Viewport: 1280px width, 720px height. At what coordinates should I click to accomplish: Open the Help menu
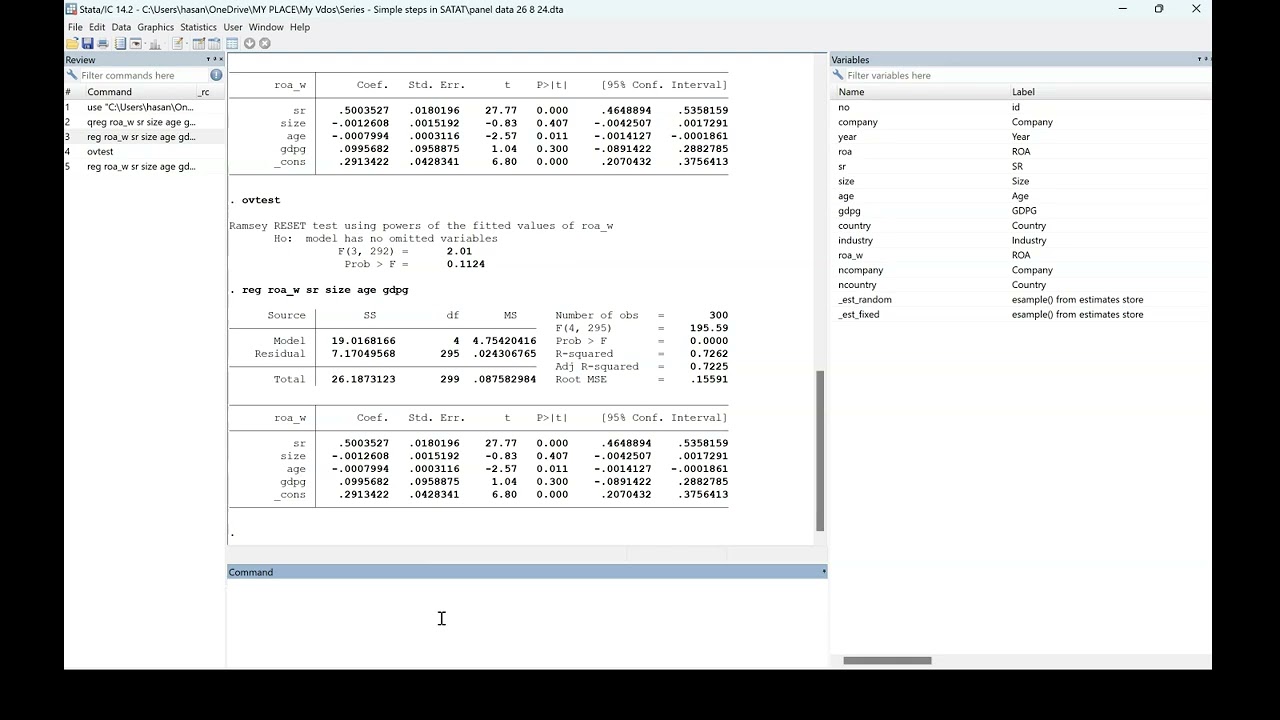(300, 27)
